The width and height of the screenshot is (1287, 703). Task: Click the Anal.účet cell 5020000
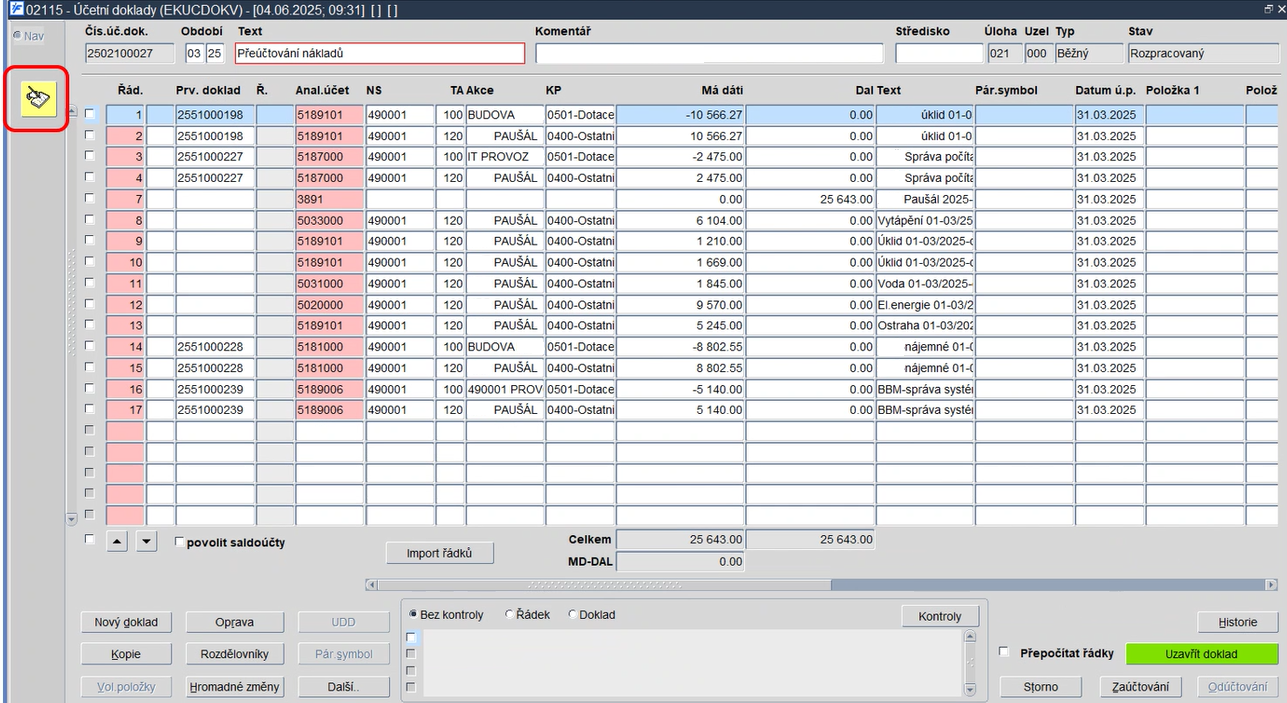pos(329,304)
